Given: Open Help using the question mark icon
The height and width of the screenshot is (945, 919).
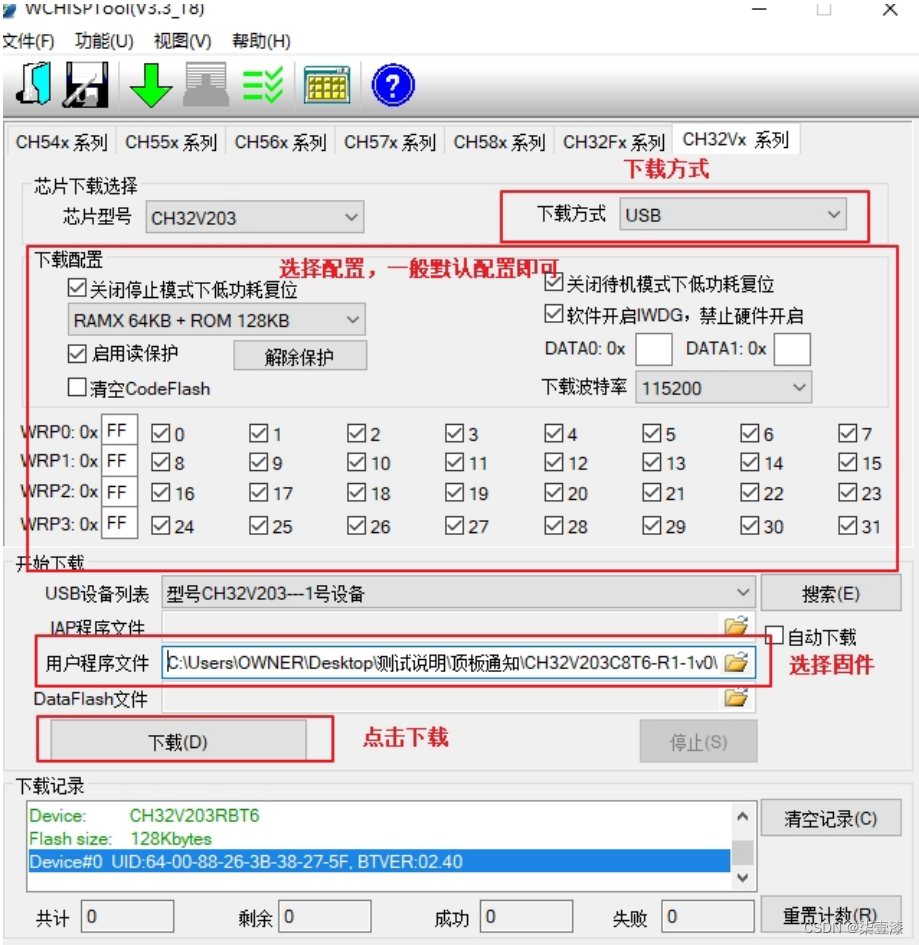Looking at the screenshot, I should tap(391, 85).
